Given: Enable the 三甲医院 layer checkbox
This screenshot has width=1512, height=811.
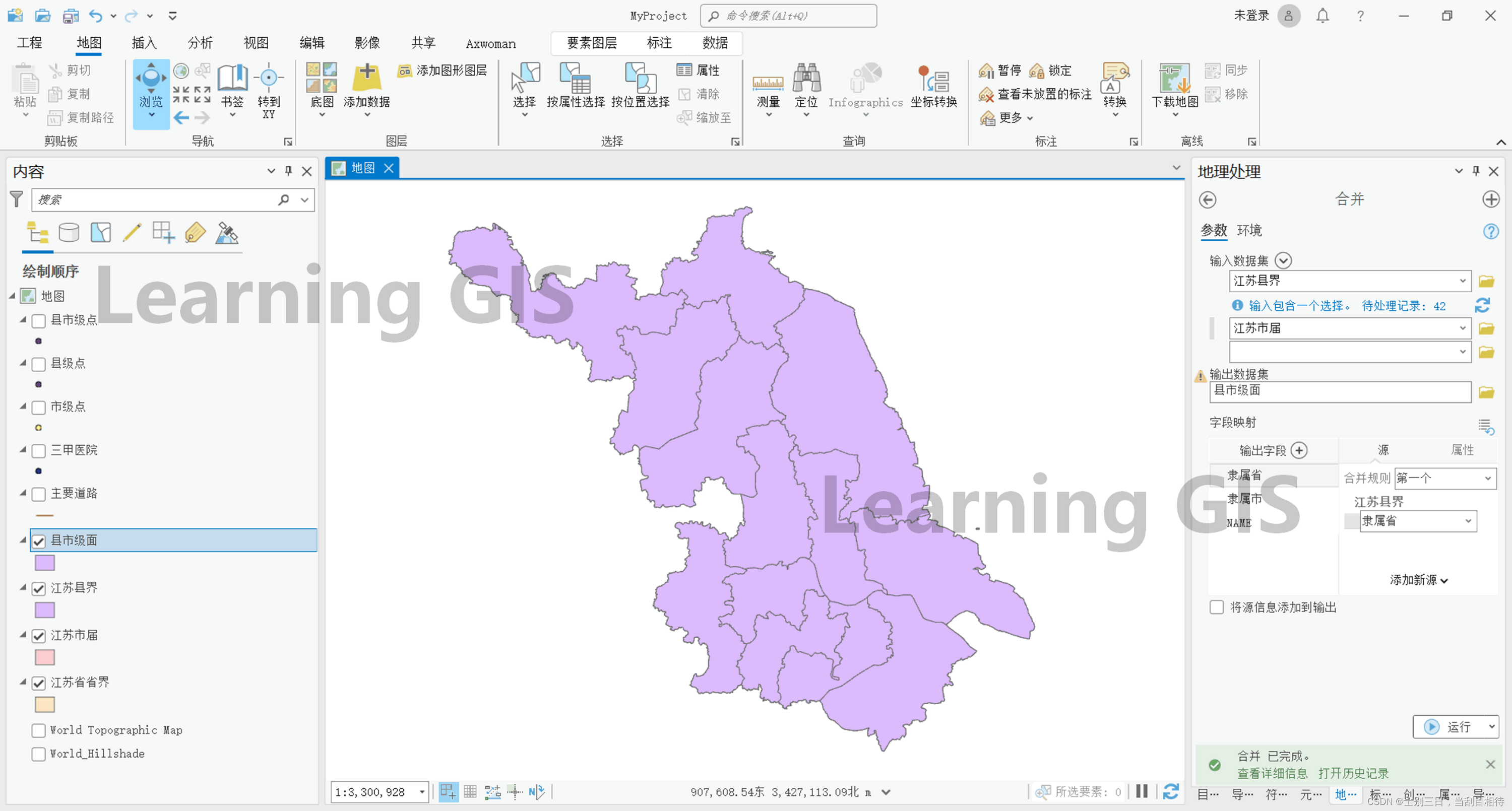Looking at the screenshot, I should pyautogui.click(x=39, y=451).
